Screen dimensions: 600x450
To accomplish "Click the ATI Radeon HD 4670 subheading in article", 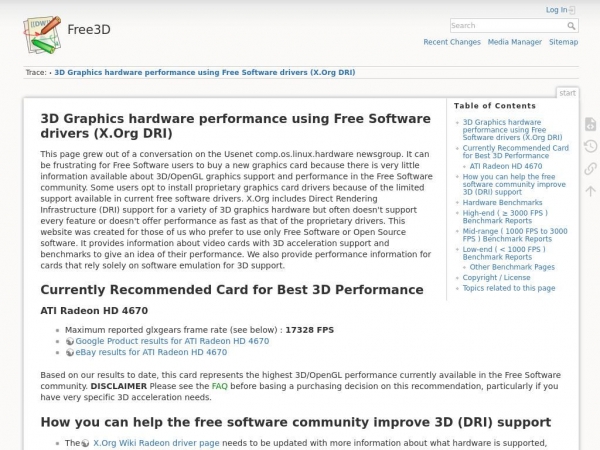I will pyautogui.click(x=94, y=311).
